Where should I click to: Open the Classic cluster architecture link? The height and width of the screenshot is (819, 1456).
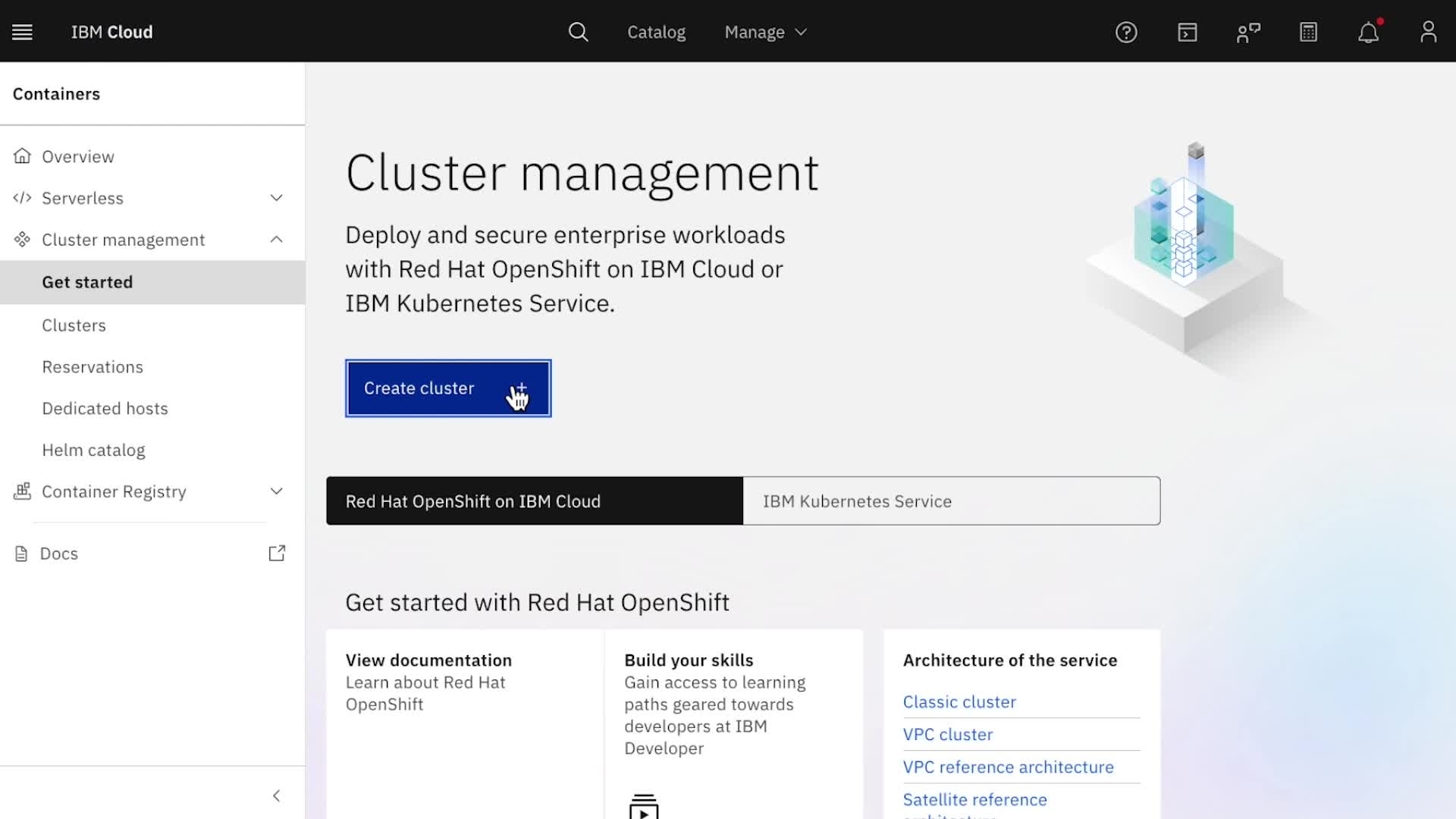tap(959, 701)
